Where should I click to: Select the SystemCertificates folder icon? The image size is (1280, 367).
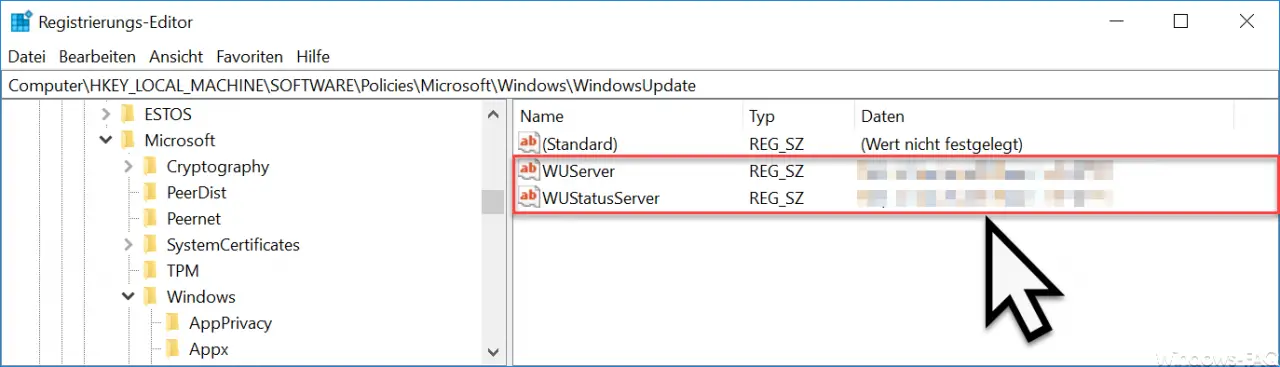pos(150,244)
